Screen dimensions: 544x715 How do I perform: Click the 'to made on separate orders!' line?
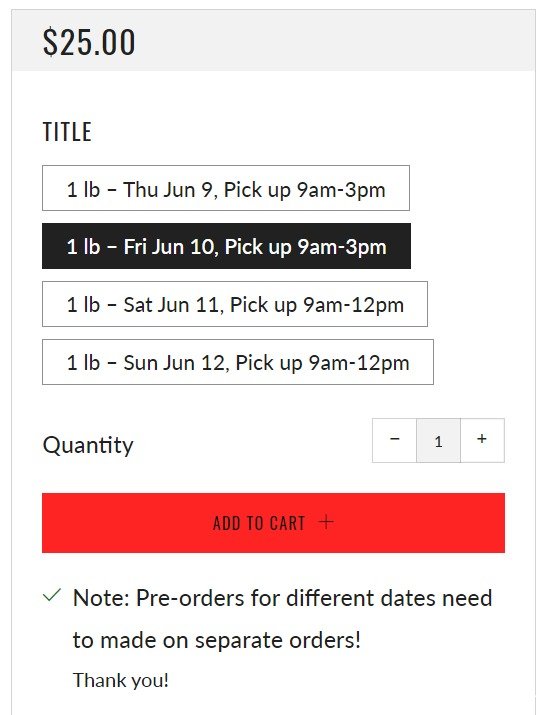pos(217,640)
